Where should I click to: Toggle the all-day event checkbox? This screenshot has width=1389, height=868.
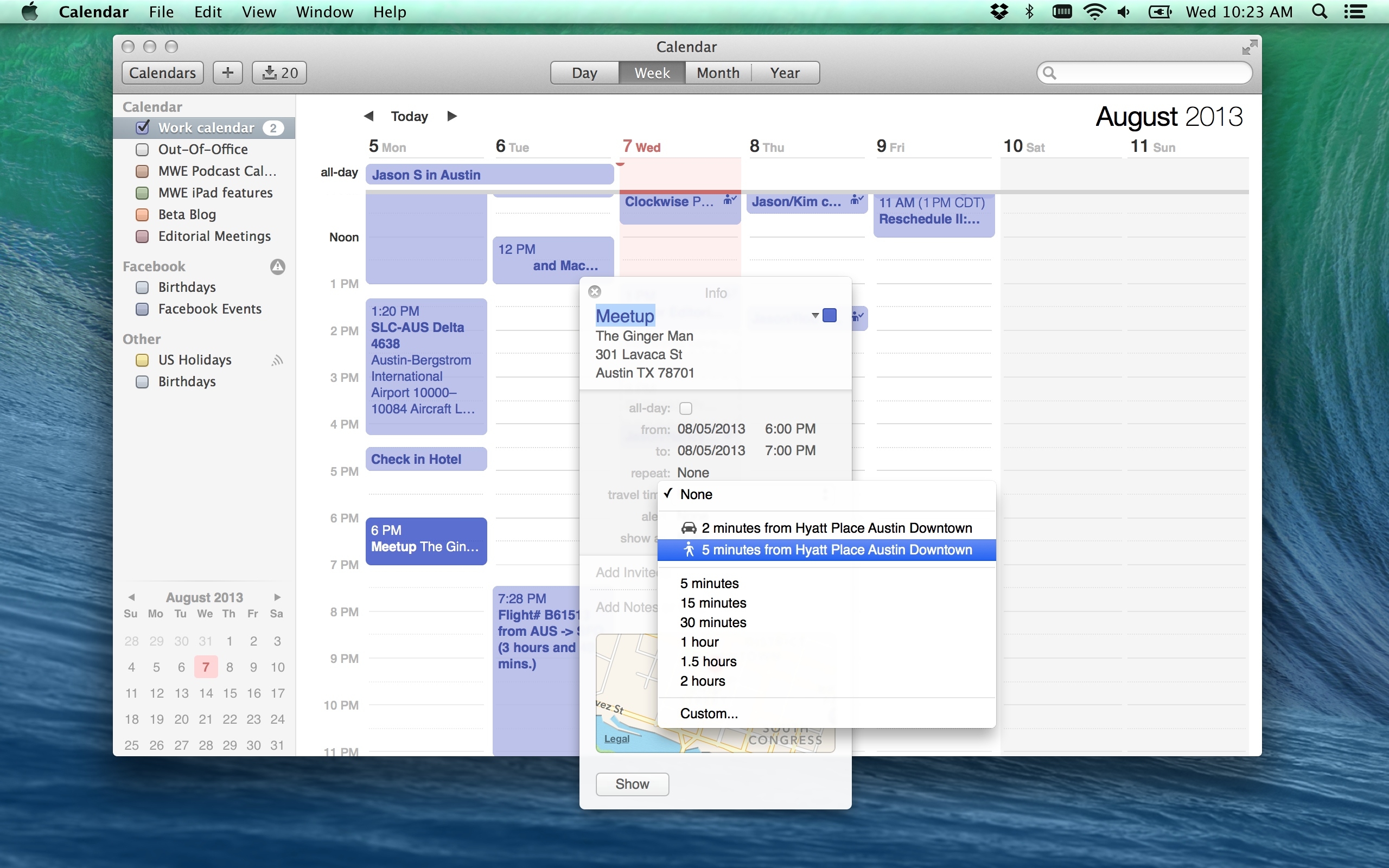click(685, 407)
